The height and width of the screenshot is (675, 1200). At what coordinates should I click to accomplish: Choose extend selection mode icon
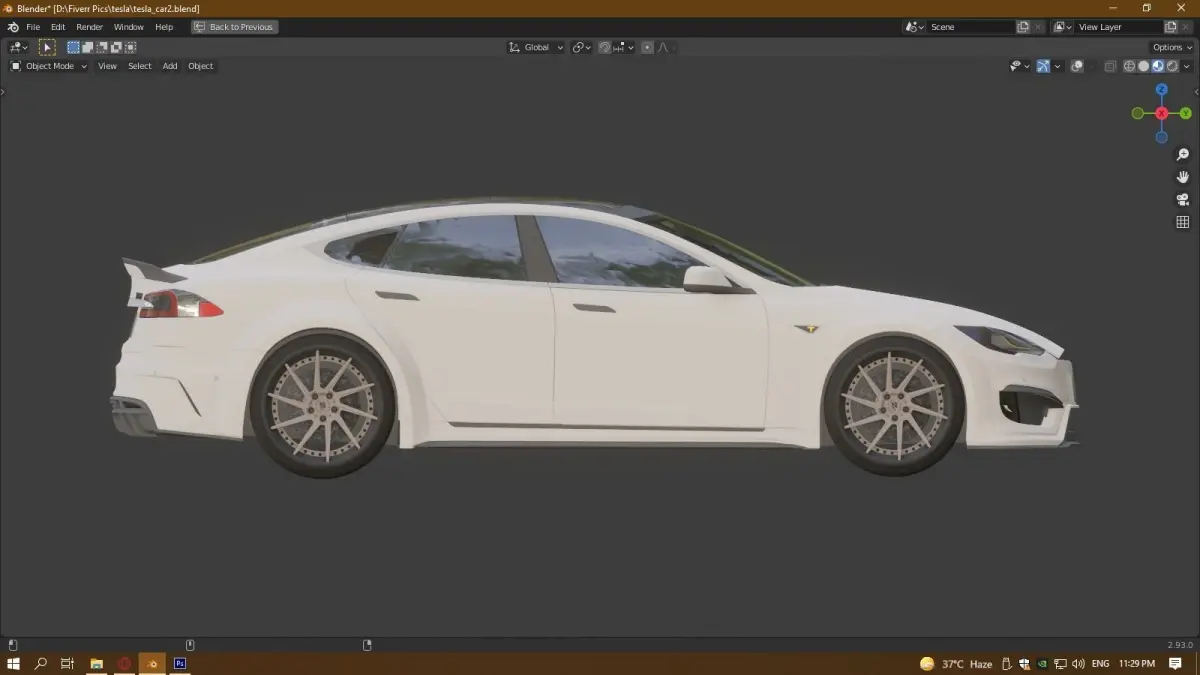[88, 47]
